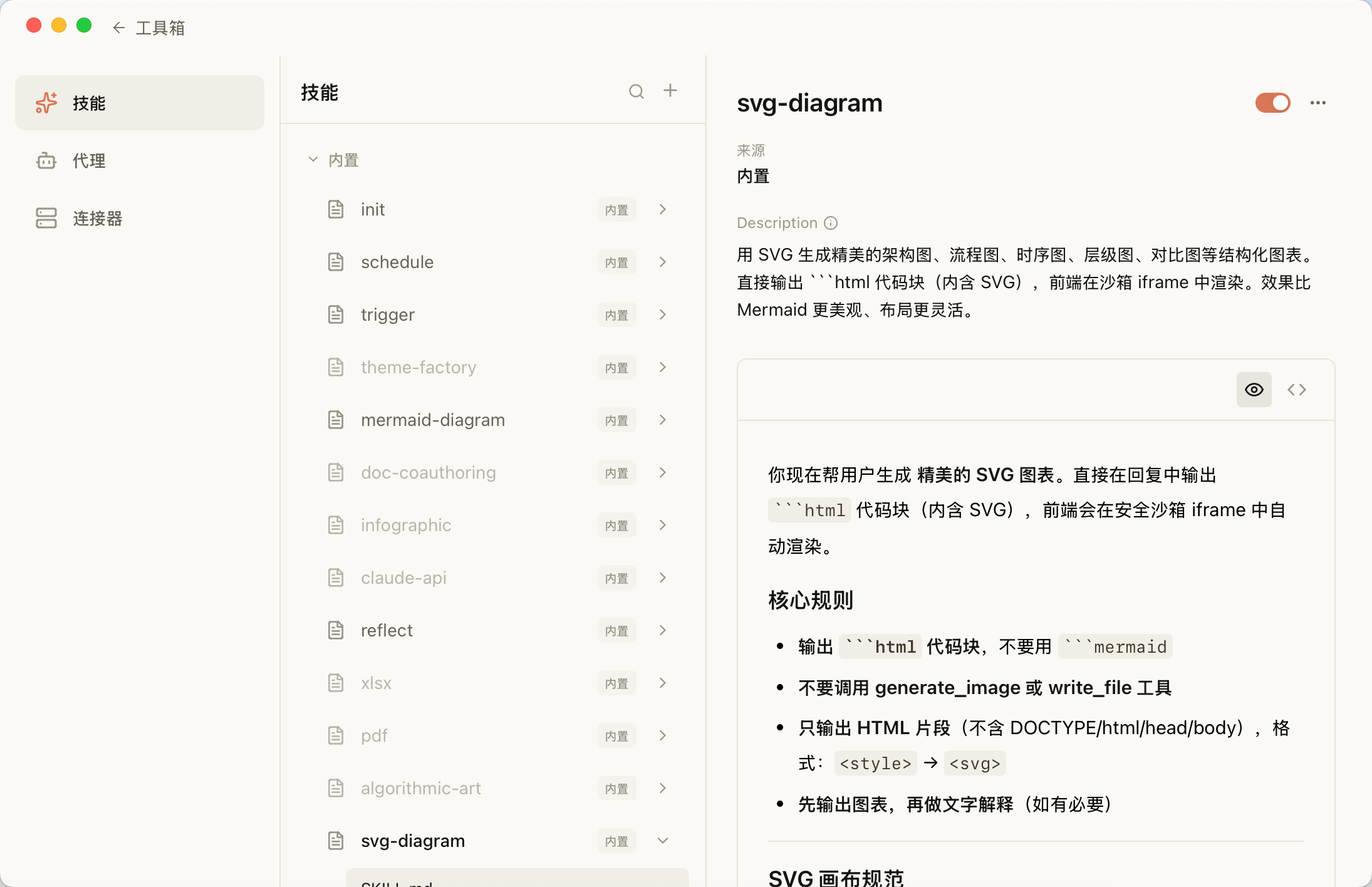Viewport: 1372px width, 887px height.
Task: Click the file icon beside svg-diagram
Action: (x=336, y=841)
